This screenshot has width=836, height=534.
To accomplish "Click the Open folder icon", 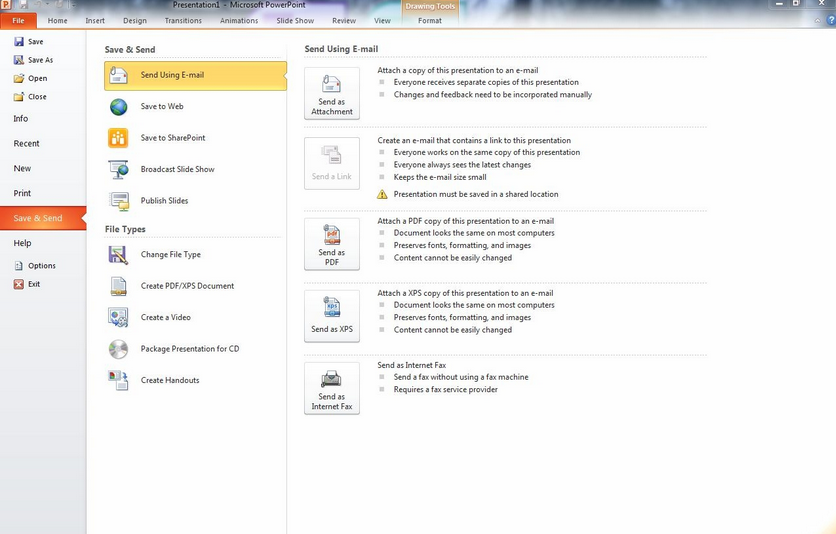I will 19,78.
